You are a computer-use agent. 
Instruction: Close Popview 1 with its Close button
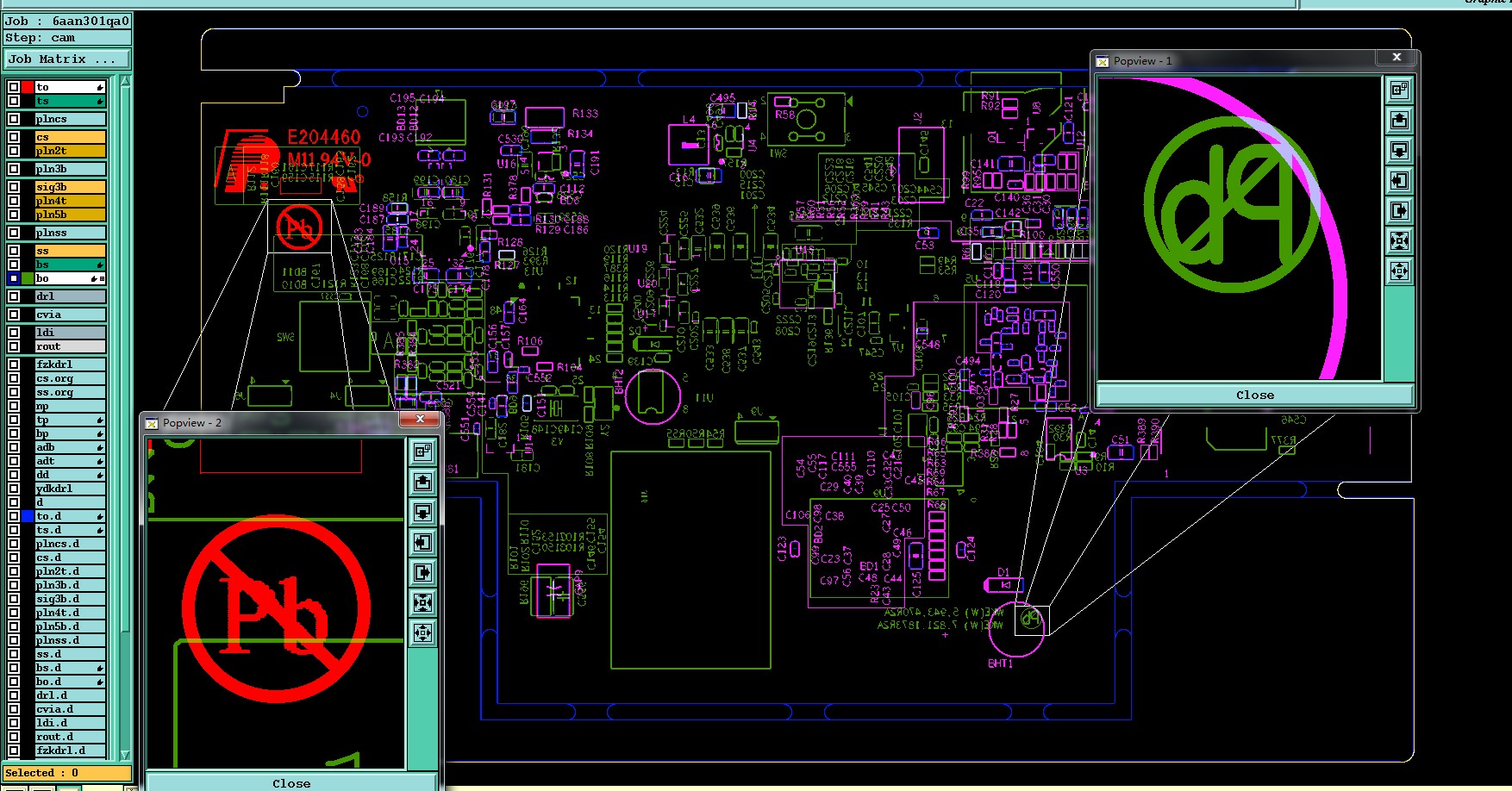click(1254, 395)
